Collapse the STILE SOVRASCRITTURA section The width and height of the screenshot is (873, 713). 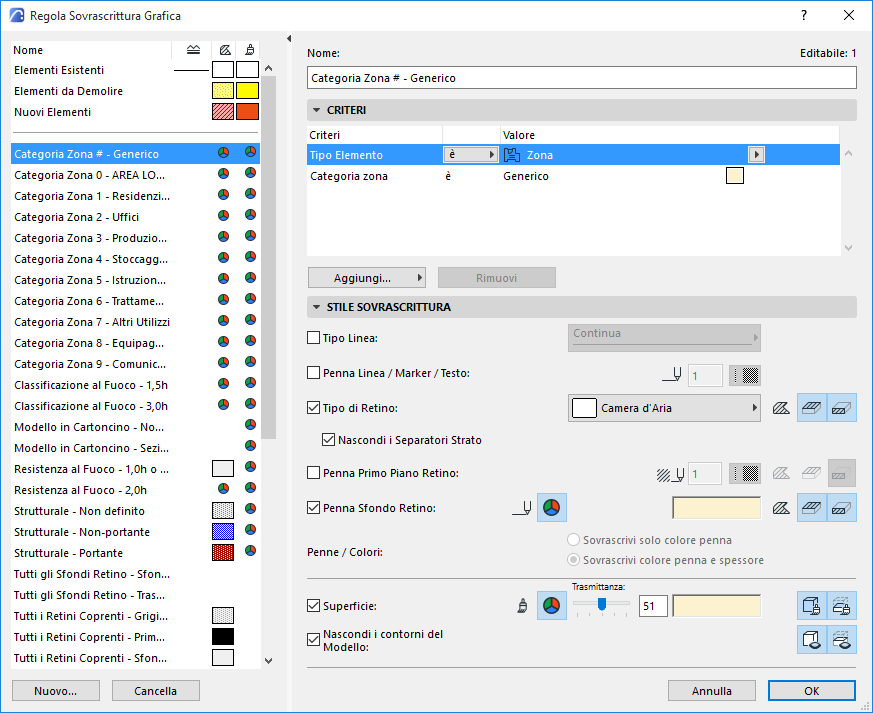(x=316, y=307)
